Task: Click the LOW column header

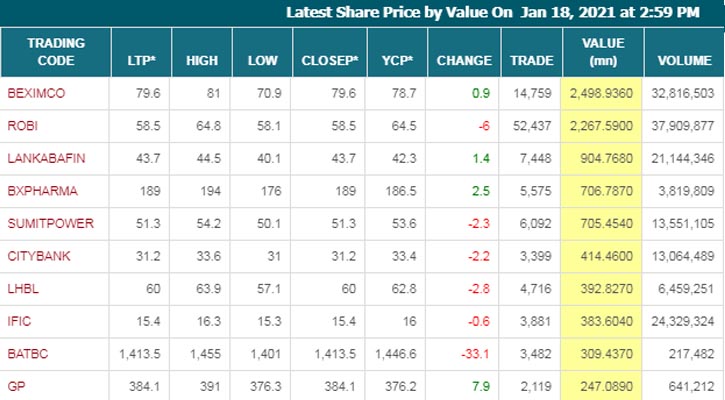Action: (x=262, y=60)
